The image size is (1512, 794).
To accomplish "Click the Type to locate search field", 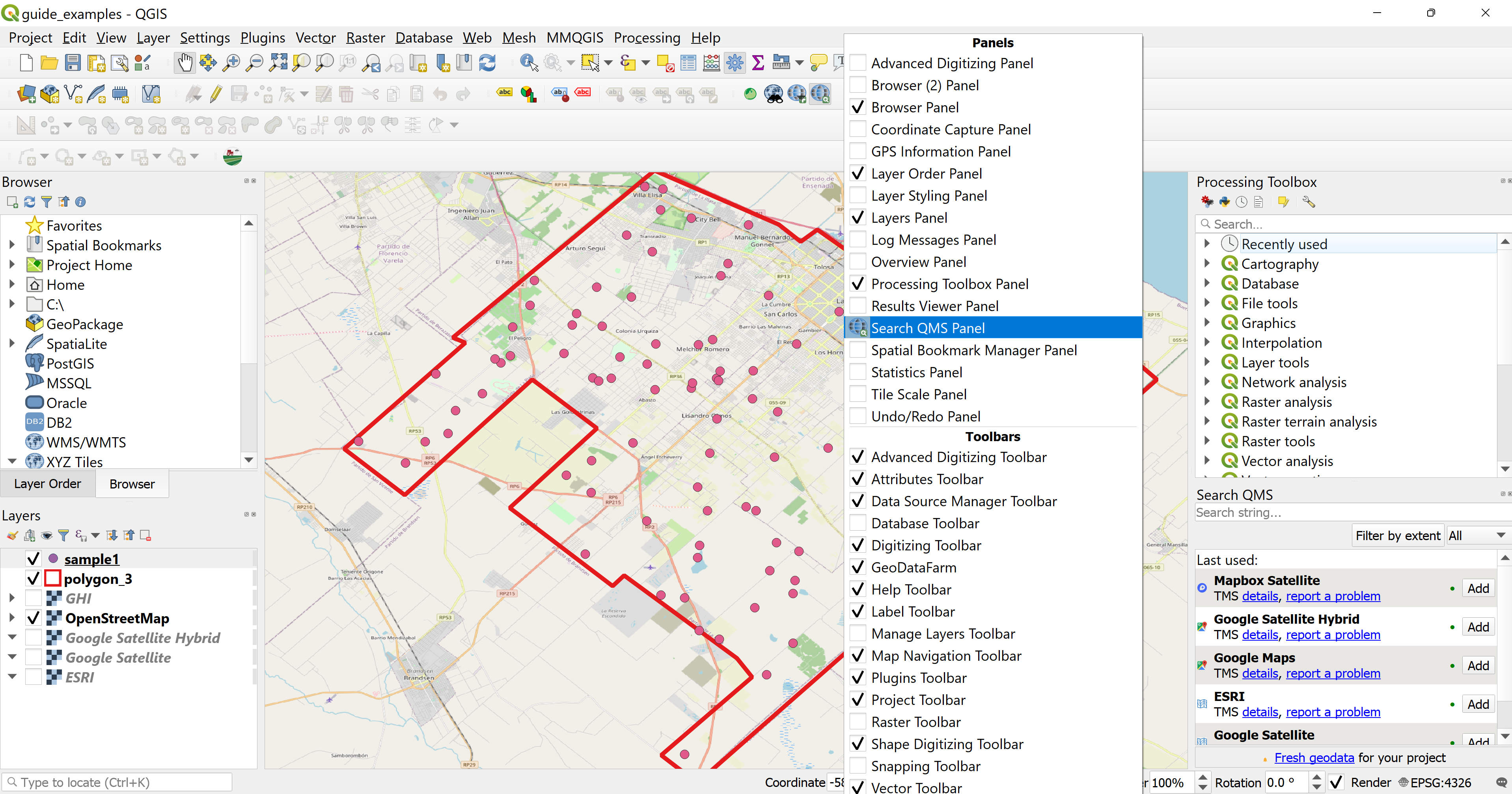I will 117,782.
